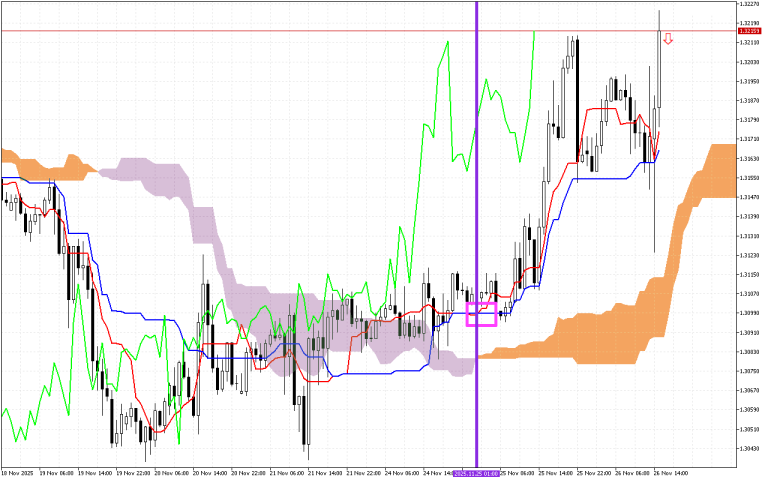Click the 1.31470 price axis label

pyautogui.click(x=749, y=197)
